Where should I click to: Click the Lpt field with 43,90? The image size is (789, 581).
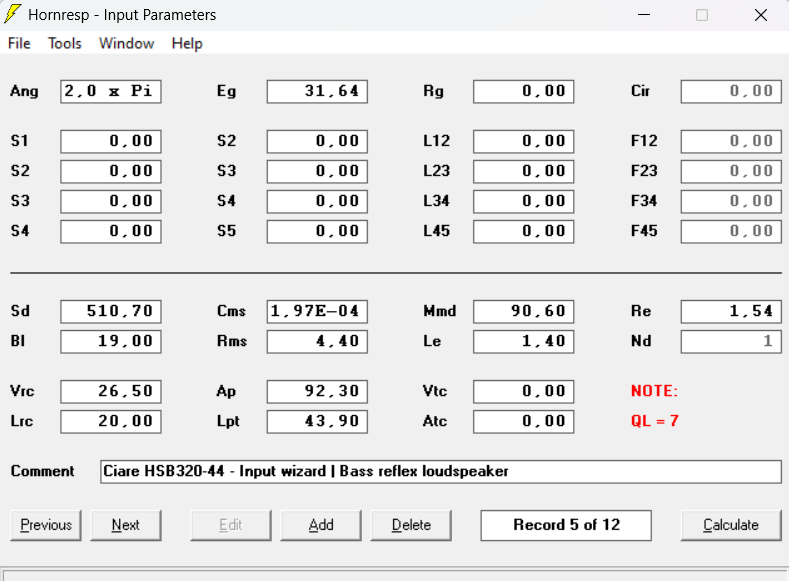[x=317, y=422]
